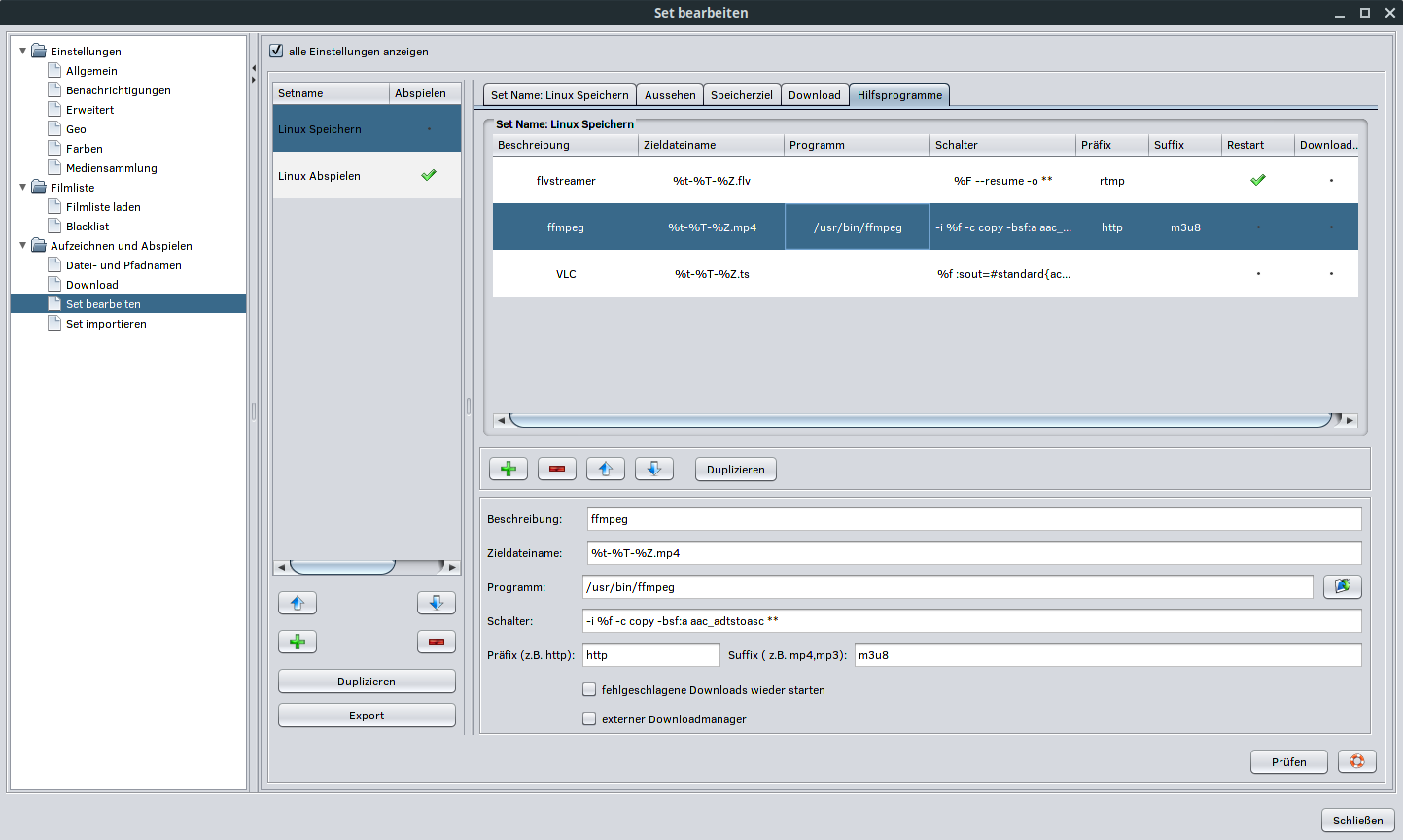Add a new helper program with green plus
Screen dimensions: 1403x840
pos(508,470)
